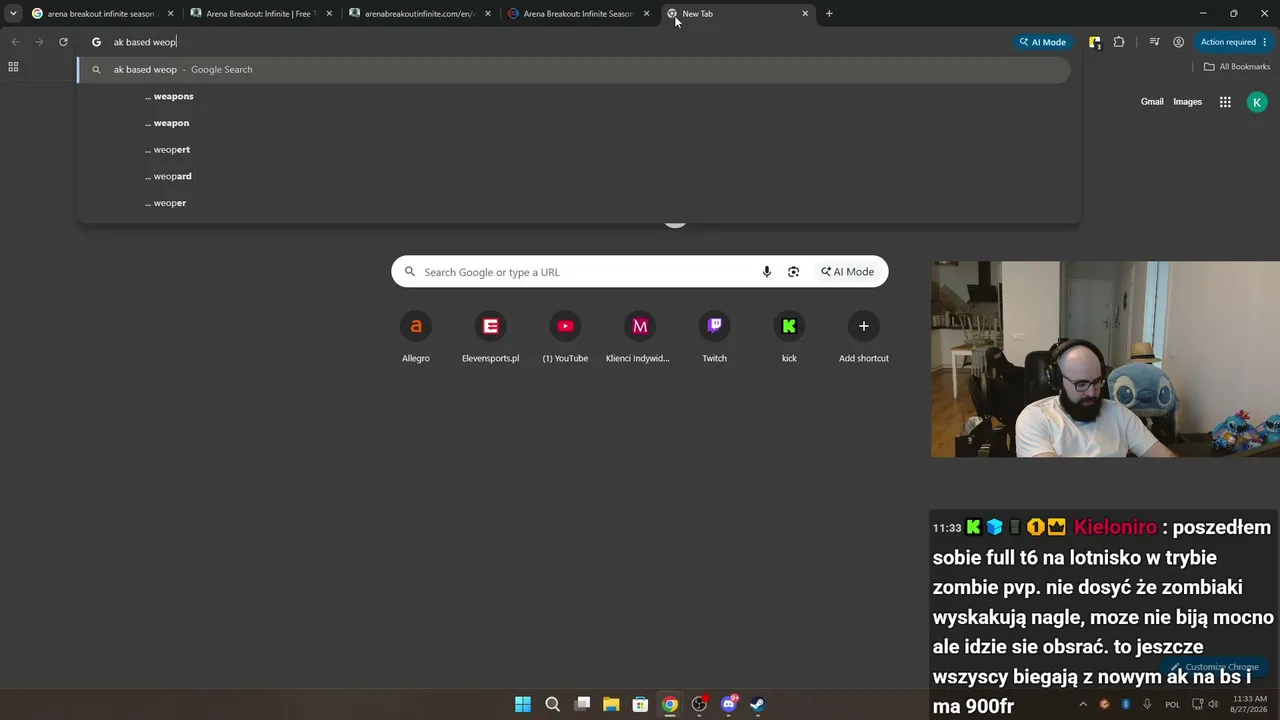Open the All Bookmarks folder
The image size is (1280, 720).
point(1237,67)
